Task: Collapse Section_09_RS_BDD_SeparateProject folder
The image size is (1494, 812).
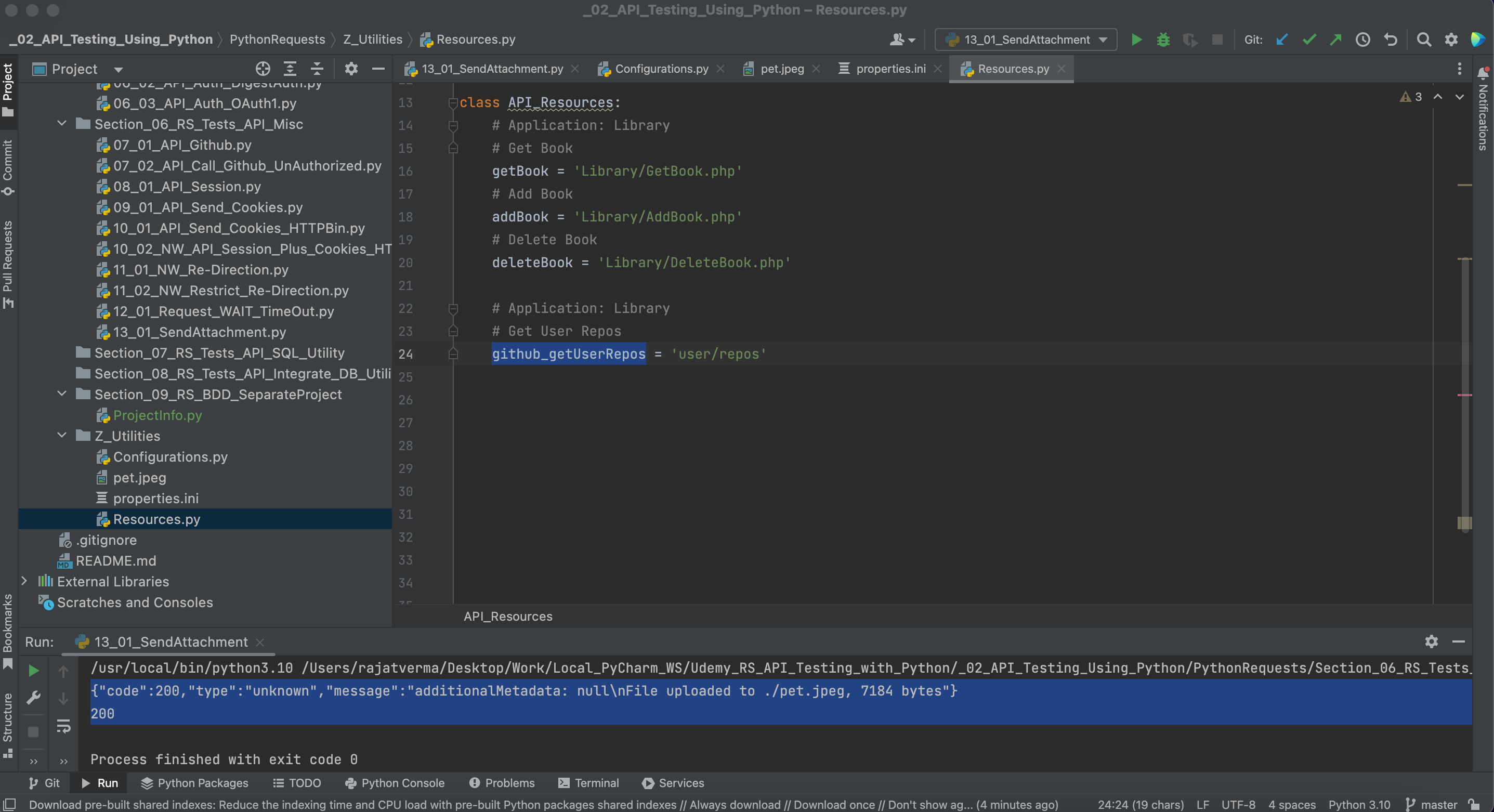Action: (62, 394)
